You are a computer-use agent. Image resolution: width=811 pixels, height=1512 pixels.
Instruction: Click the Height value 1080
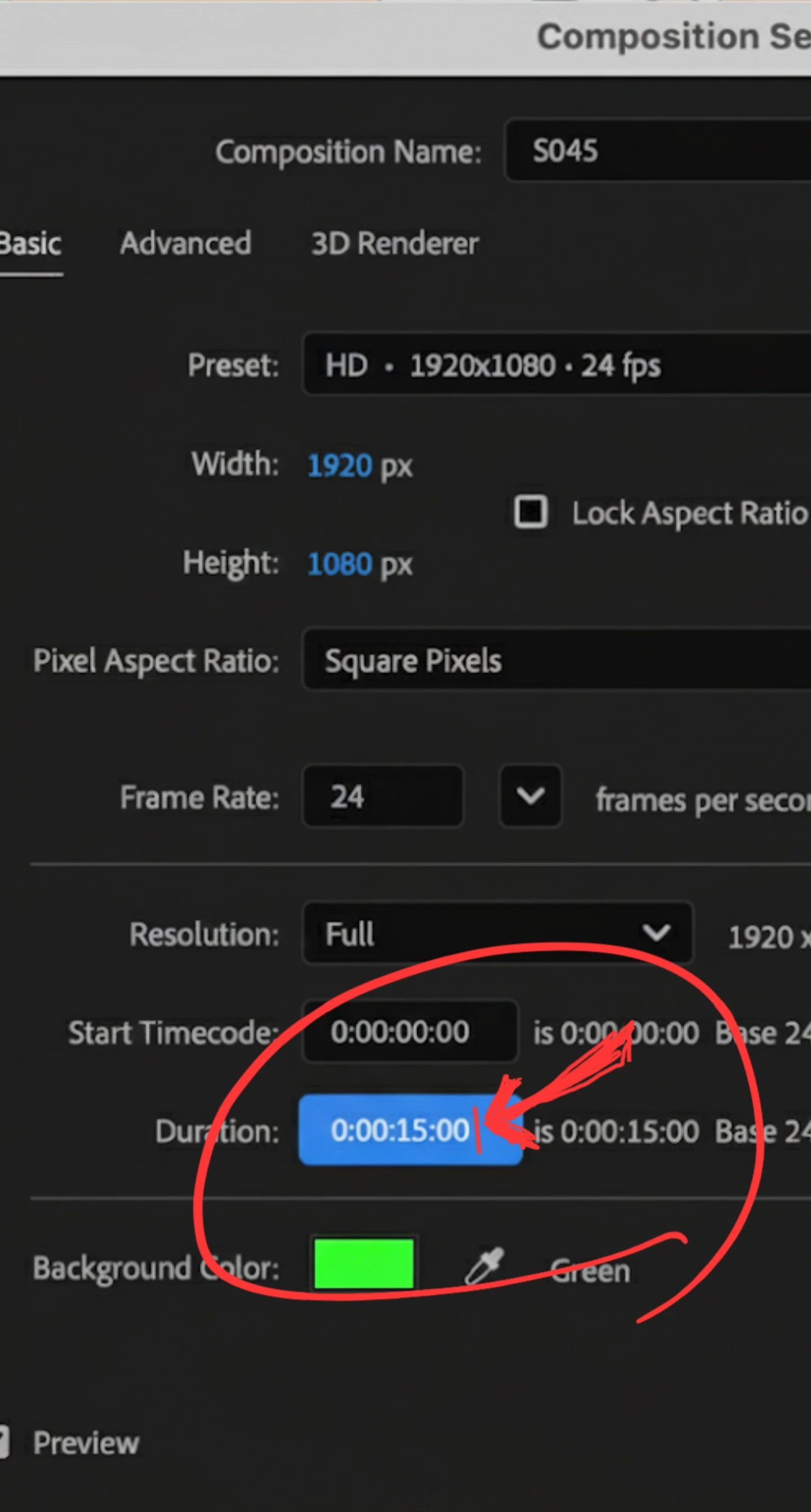point(340,564)
